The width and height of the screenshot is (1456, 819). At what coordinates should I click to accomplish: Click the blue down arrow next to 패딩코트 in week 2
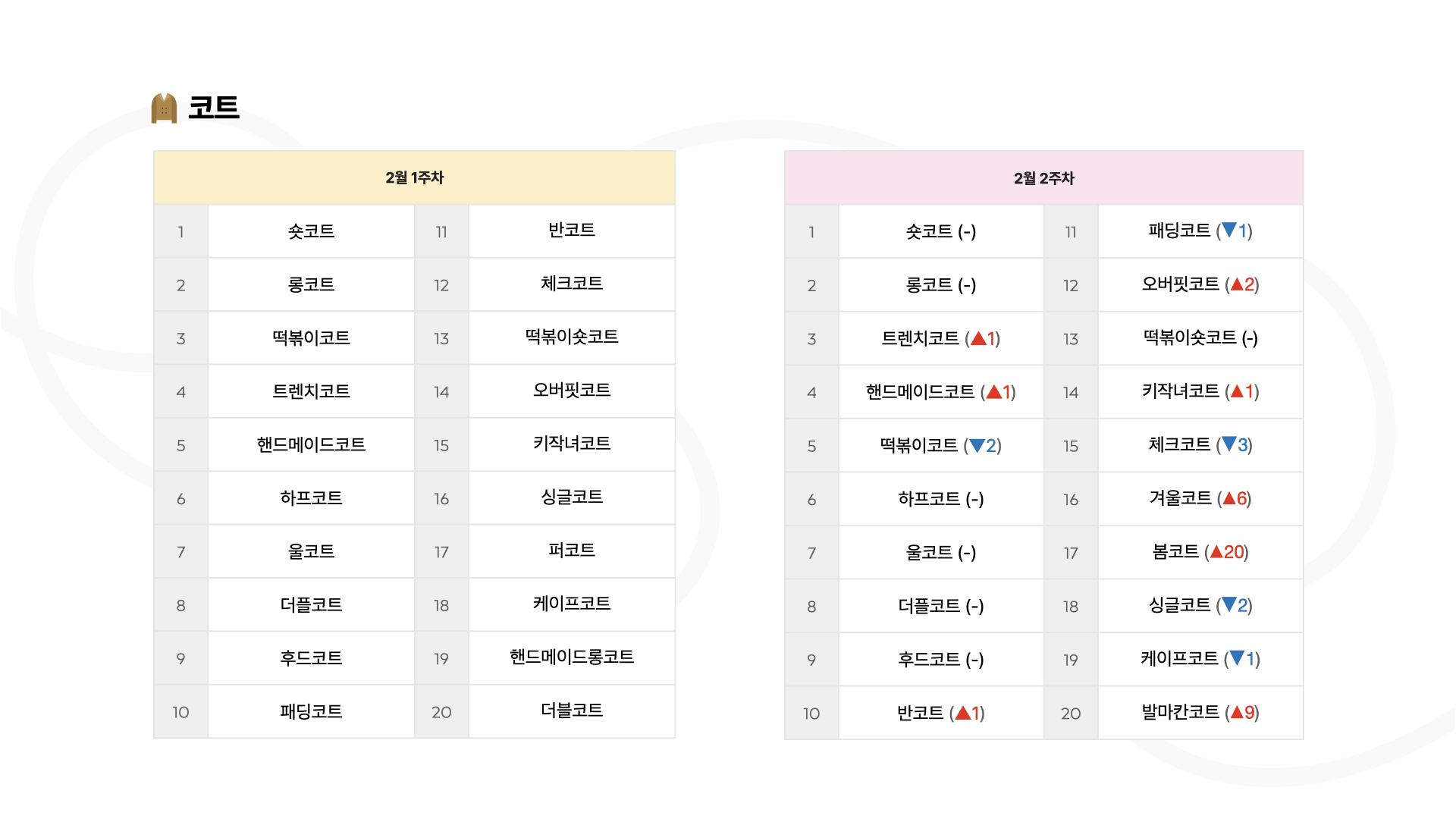coord(1229,230)
